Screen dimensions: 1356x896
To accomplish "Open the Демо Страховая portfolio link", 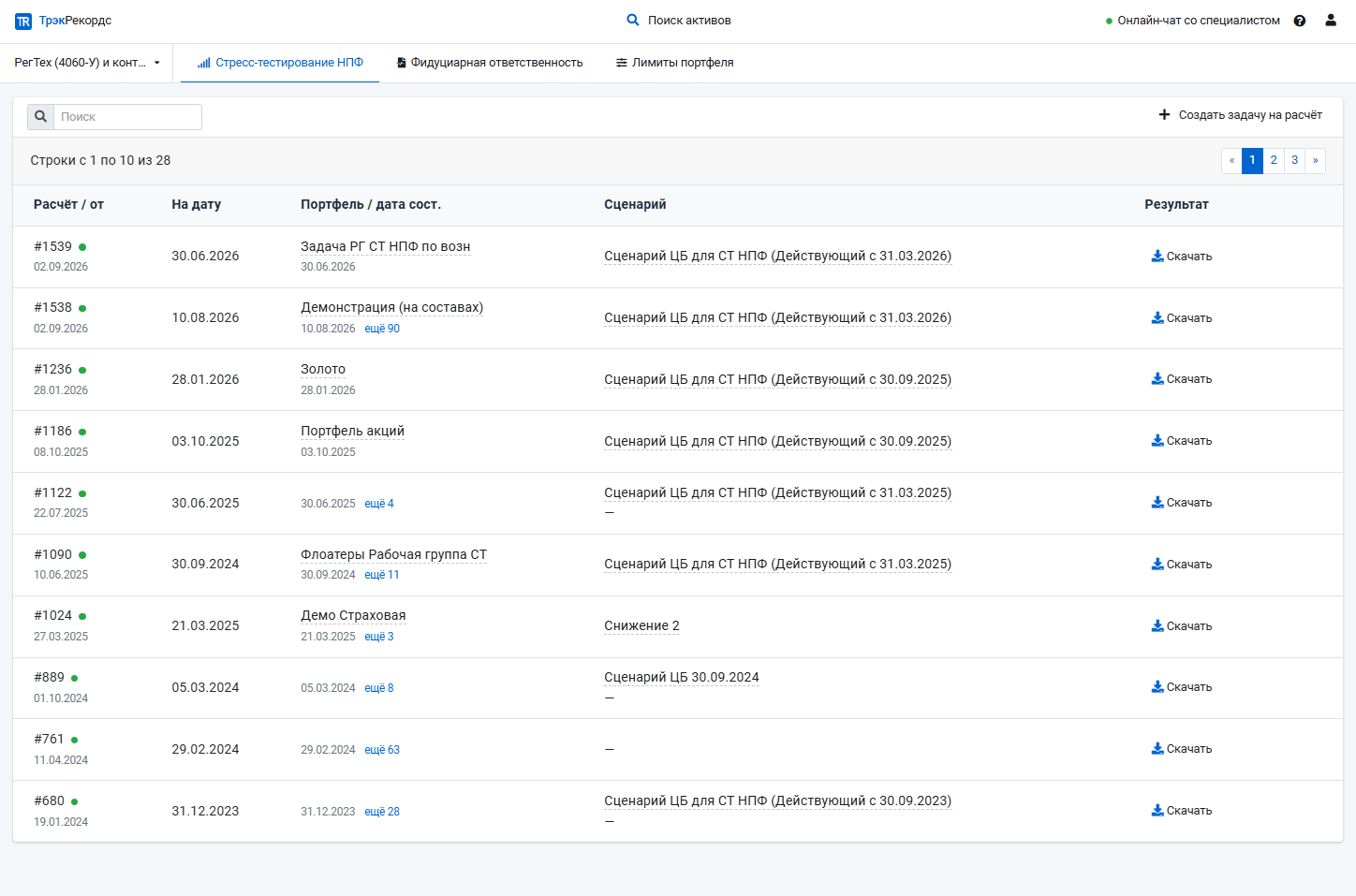I will pyautogui.click(x=353, y=615).
